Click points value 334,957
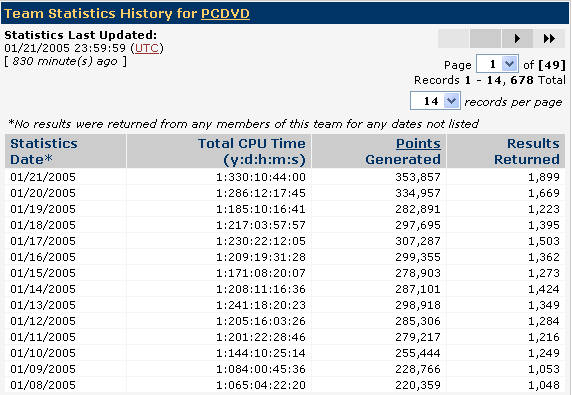 click(x=418, y=193)
